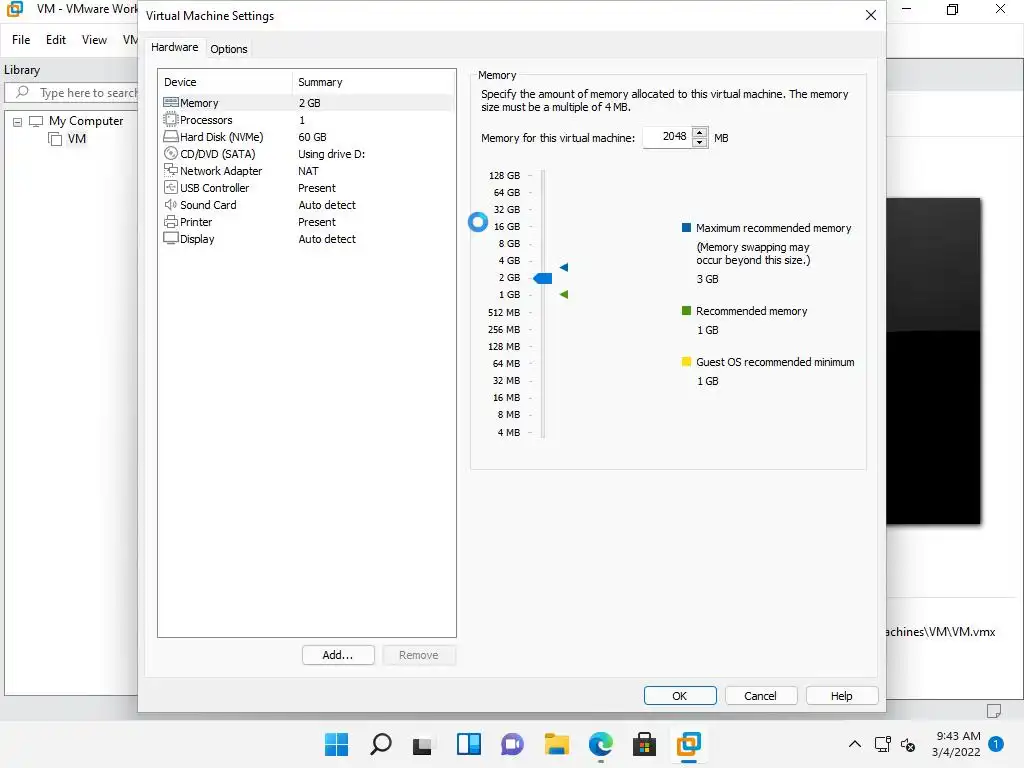Viewport: 1024px width, 768px height.
Task: Click the library search box
Action: pos(72,93)
